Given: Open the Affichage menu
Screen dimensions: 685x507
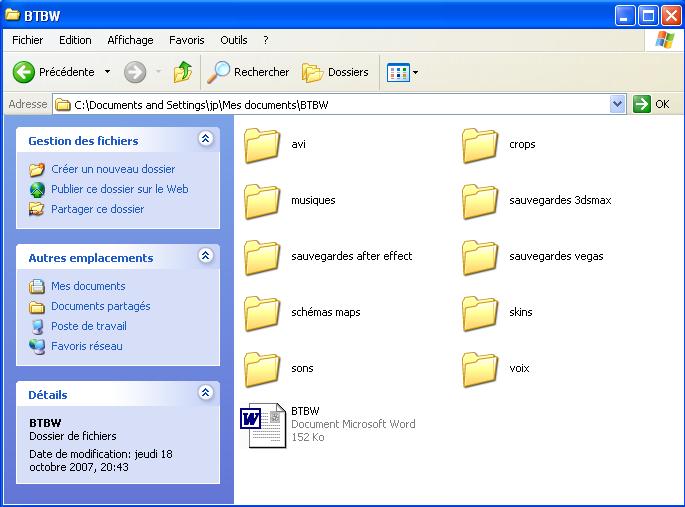Looking at the screenshot, I should (130, 40).
